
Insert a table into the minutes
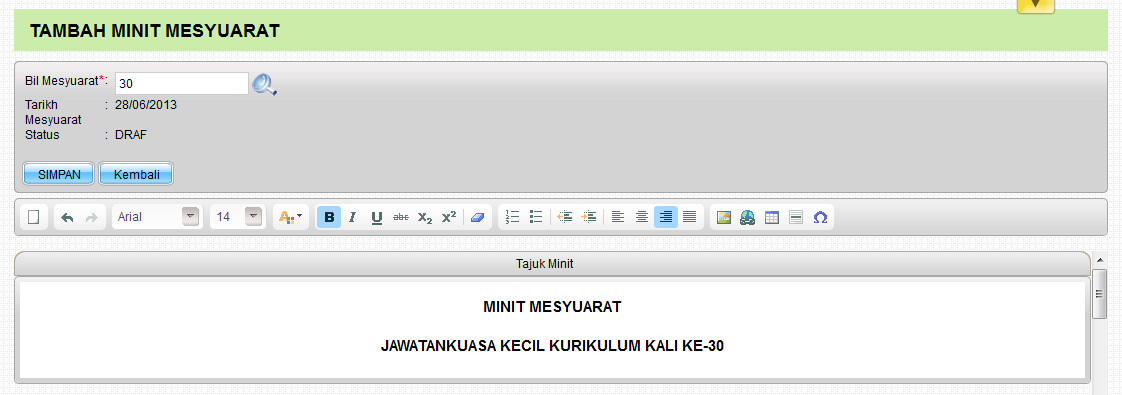pos(771,217)
